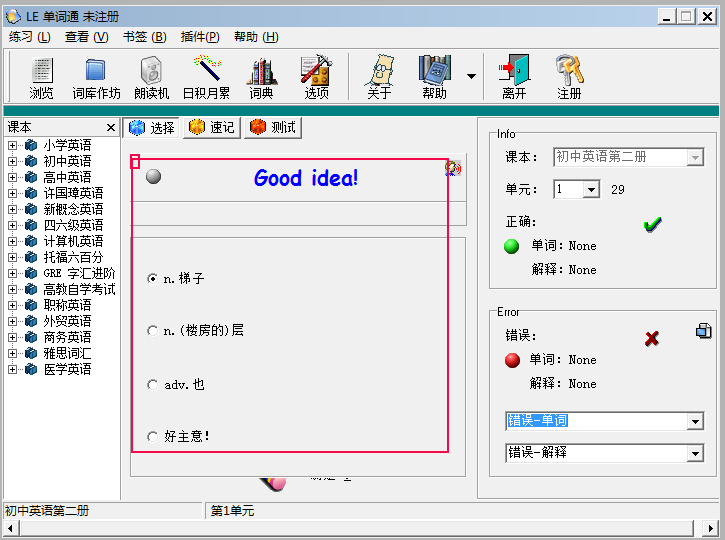
Task: Select answer 好主意!
Action: click(x=178, y=436)
